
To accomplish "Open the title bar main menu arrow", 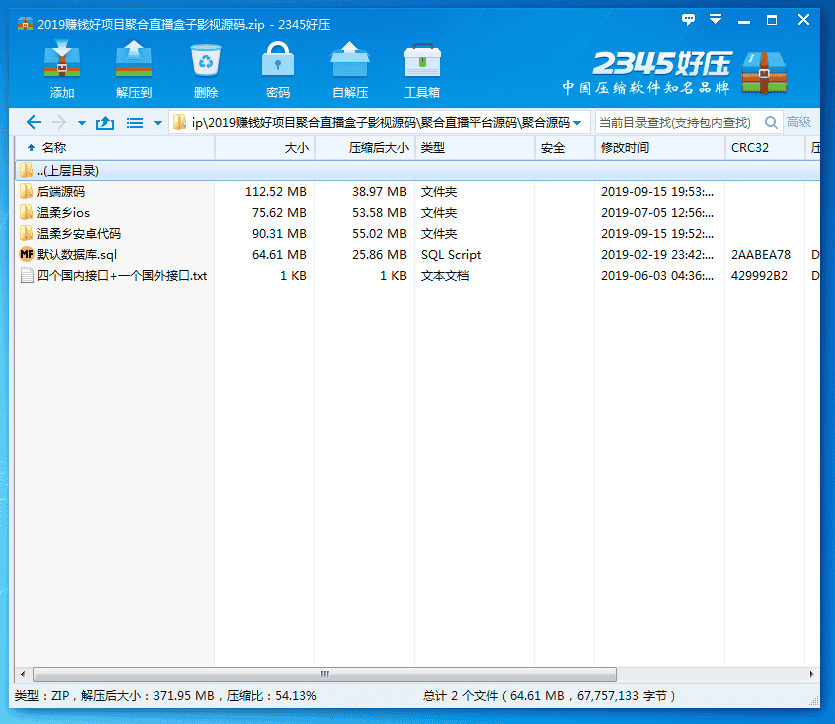I will coord(716,20).
